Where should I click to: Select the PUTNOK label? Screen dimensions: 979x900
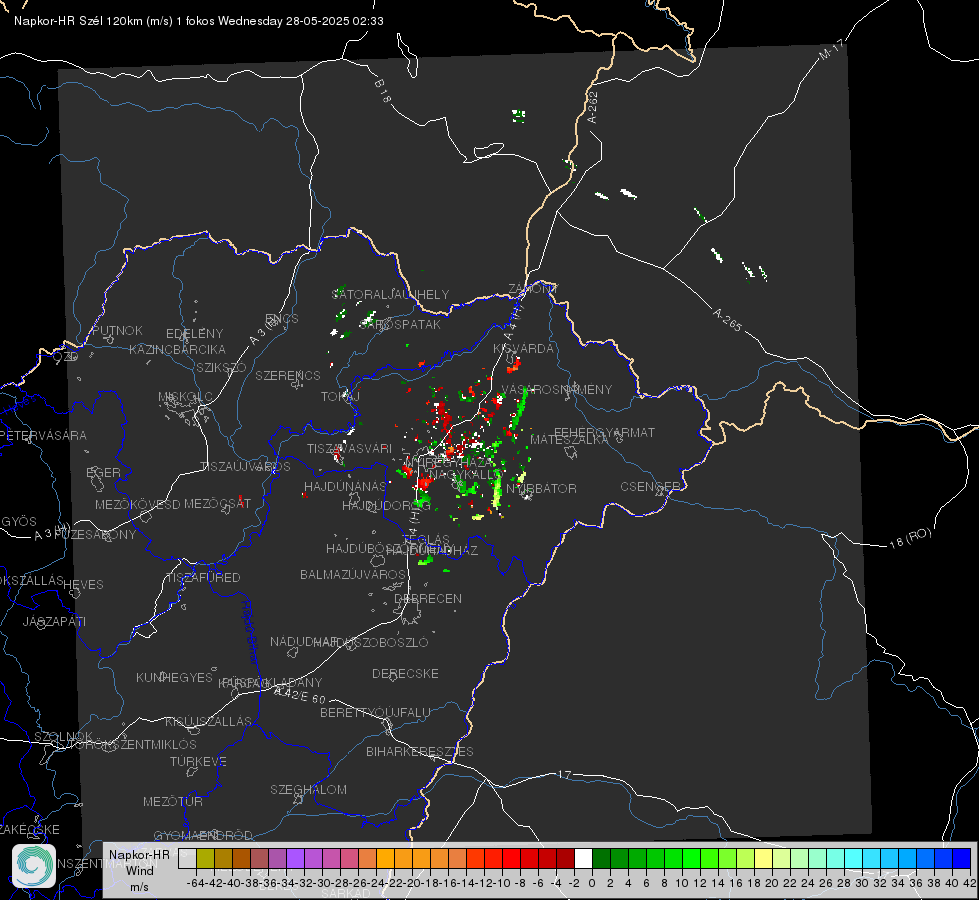click(118, 331)
